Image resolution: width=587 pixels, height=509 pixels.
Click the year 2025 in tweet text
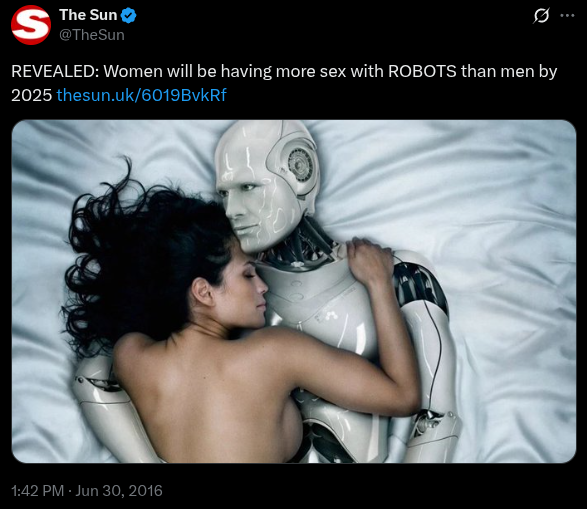(x=31, y=95)
